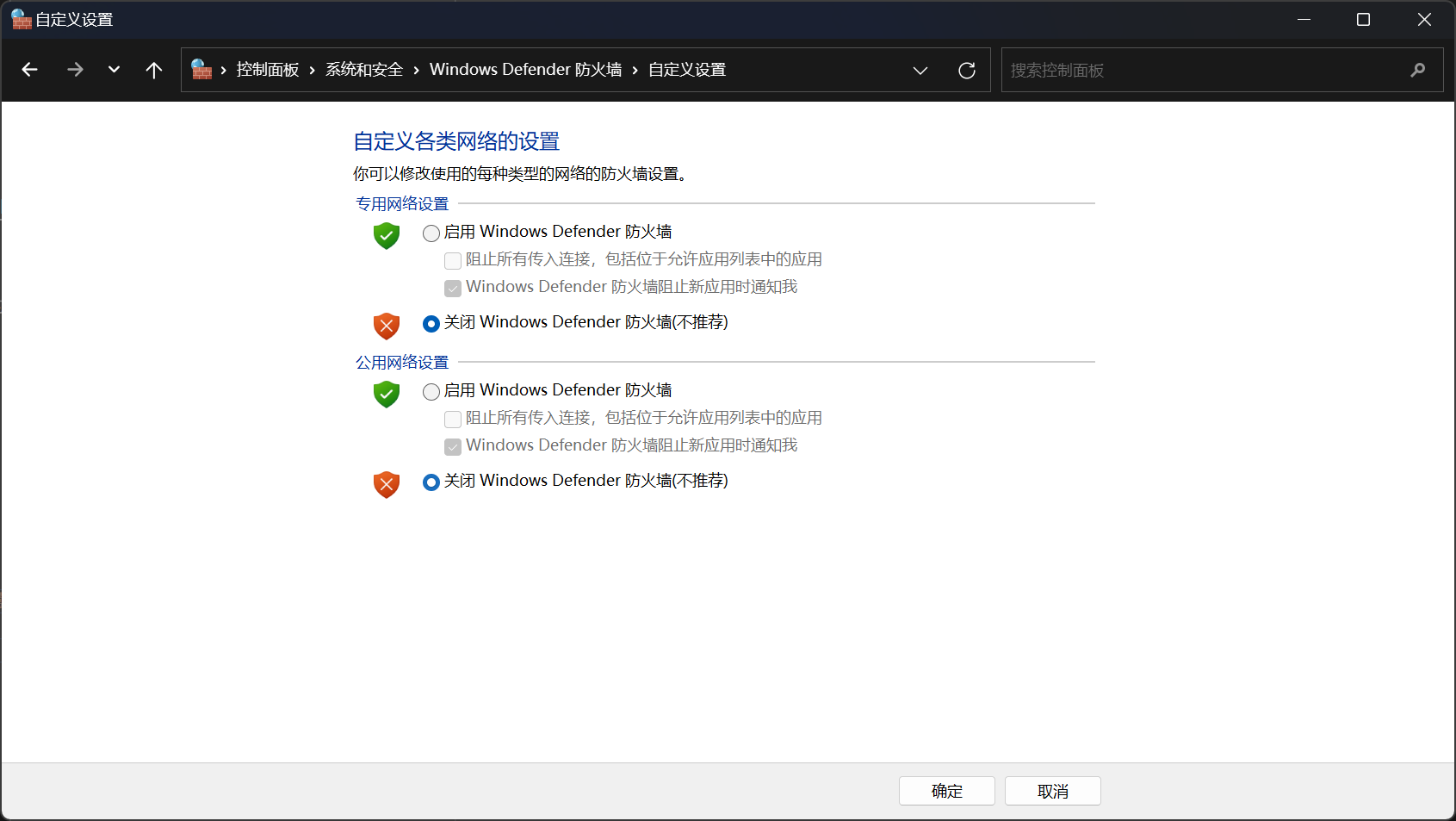Open recent locations dropdown chevron
This screenshot has width=1456, height=821.
pyautogui.click(x=114, y=70)
